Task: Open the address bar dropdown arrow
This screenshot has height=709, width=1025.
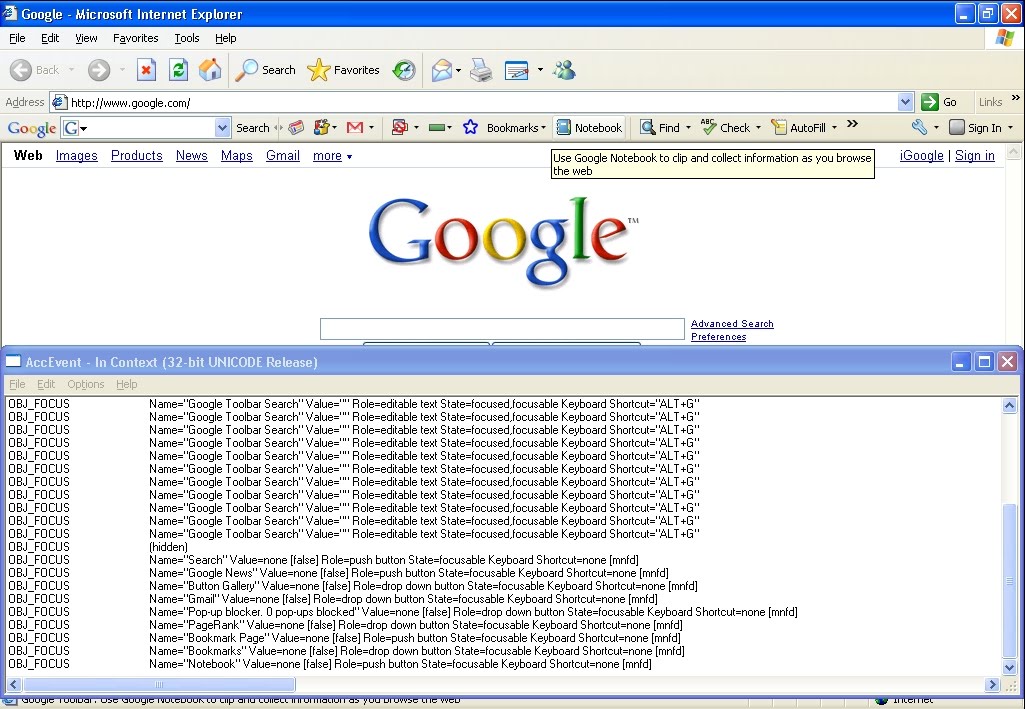Action: coord(905,102)
